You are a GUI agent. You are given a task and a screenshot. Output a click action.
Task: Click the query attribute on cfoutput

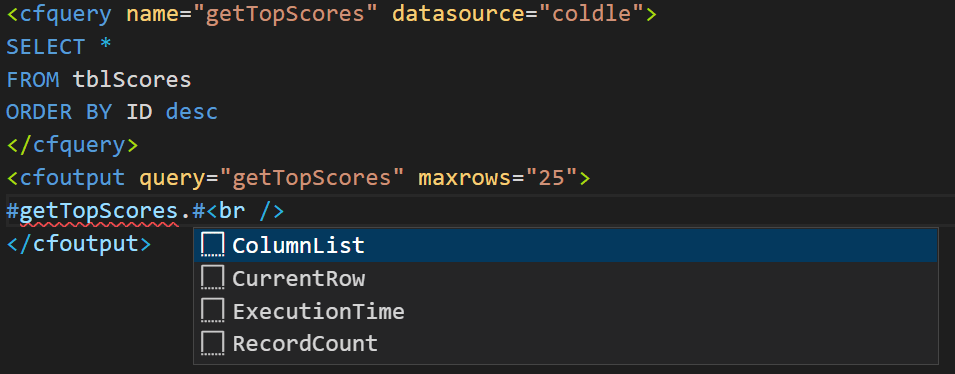click(x=172, y=178)
